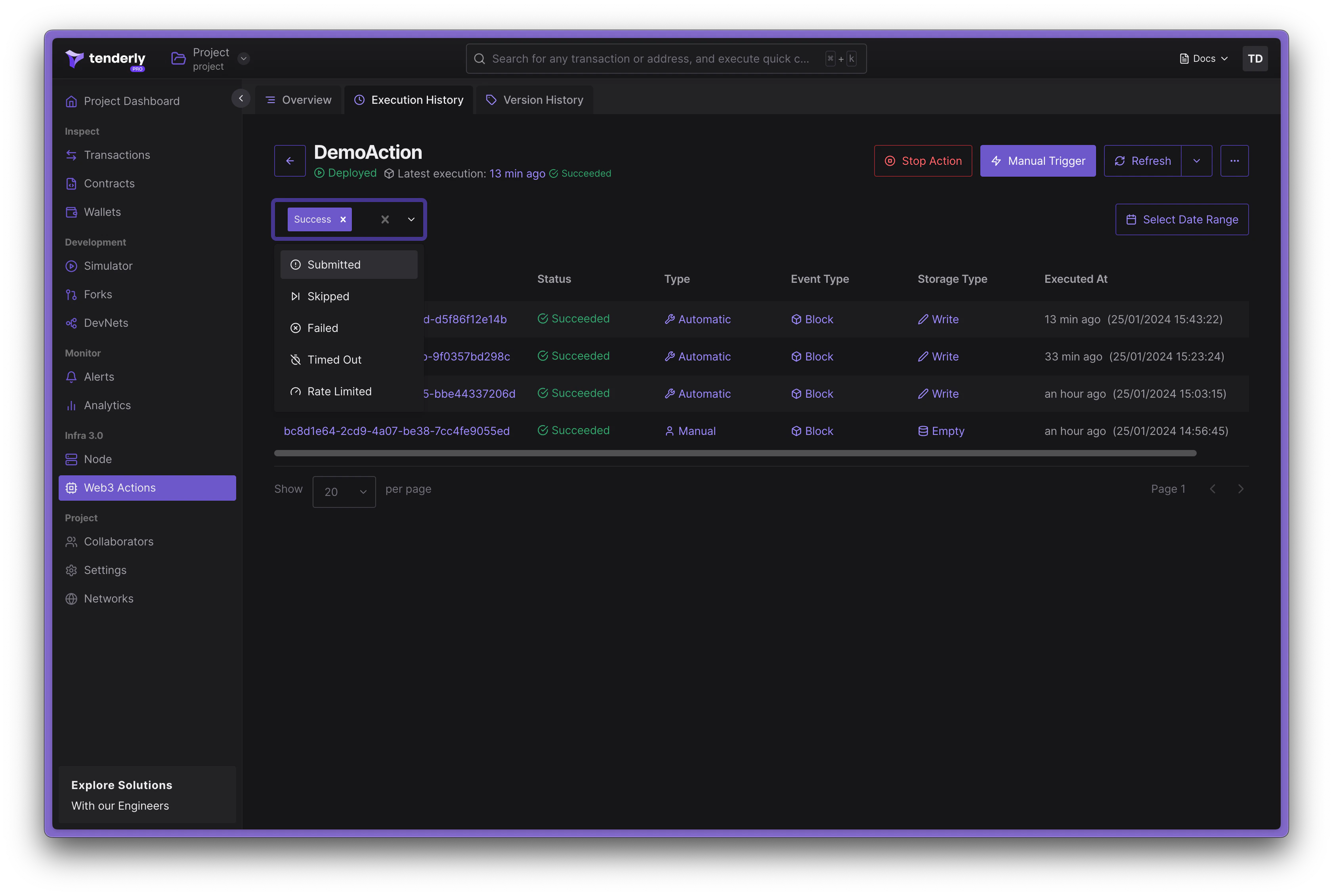Image resolution: width=1333 pixels, height=896 pixels.
Task: Open execution bc8d1e64-2cd9-4a07-be38-7cc4fe9055ed
Action: pos(397,431)
